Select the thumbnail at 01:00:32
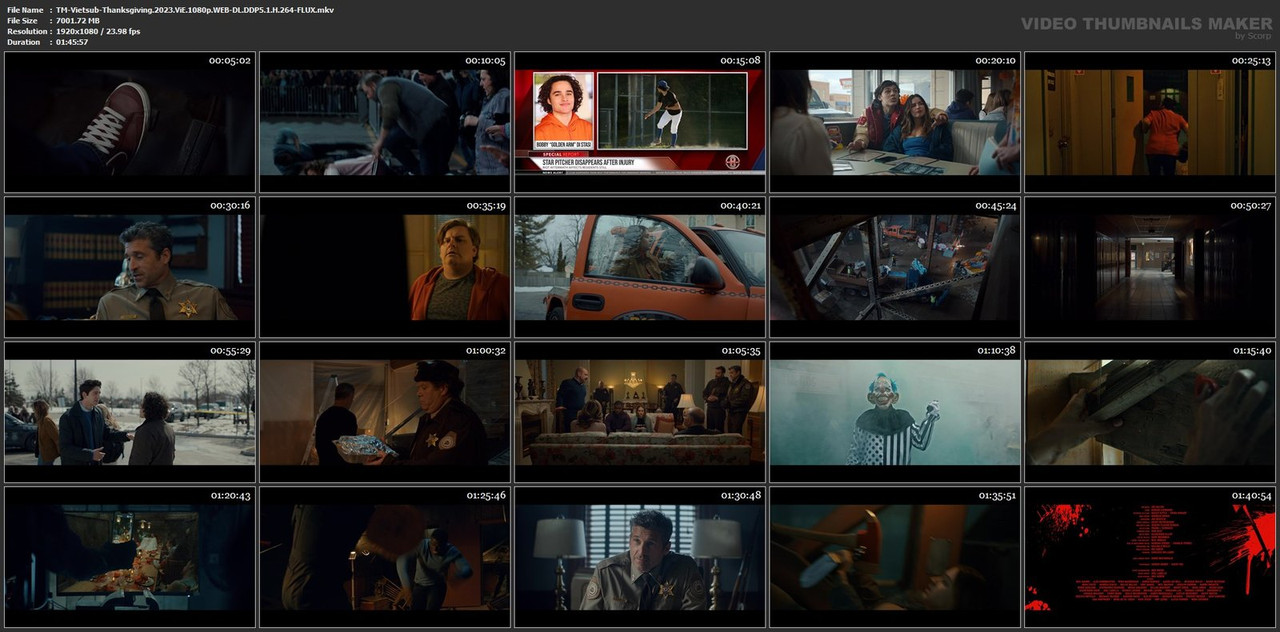The image size is (1280, 632). 385,412
